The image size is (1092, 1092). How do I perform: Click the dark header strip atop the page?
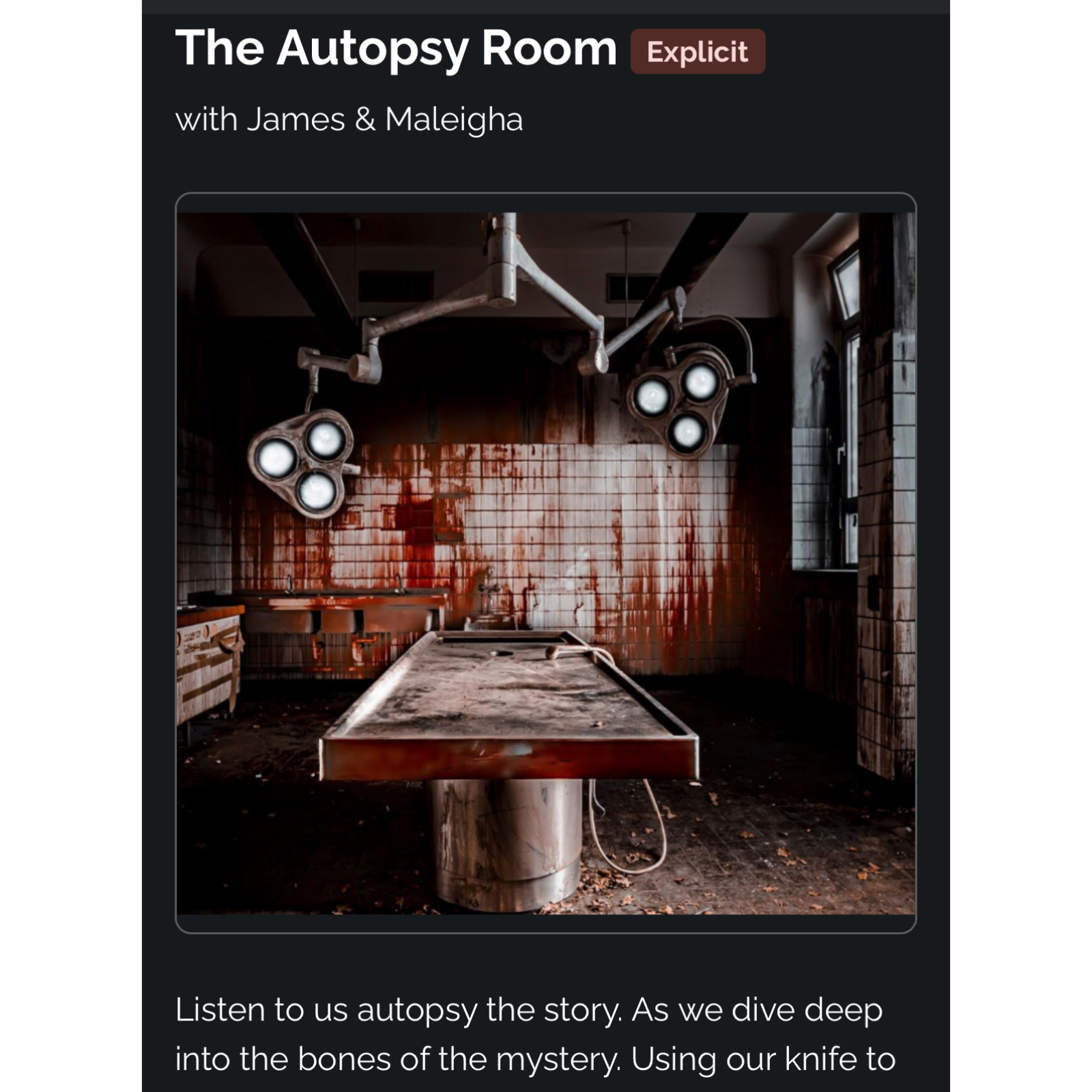pyautogui.click(x=546, y=6)
